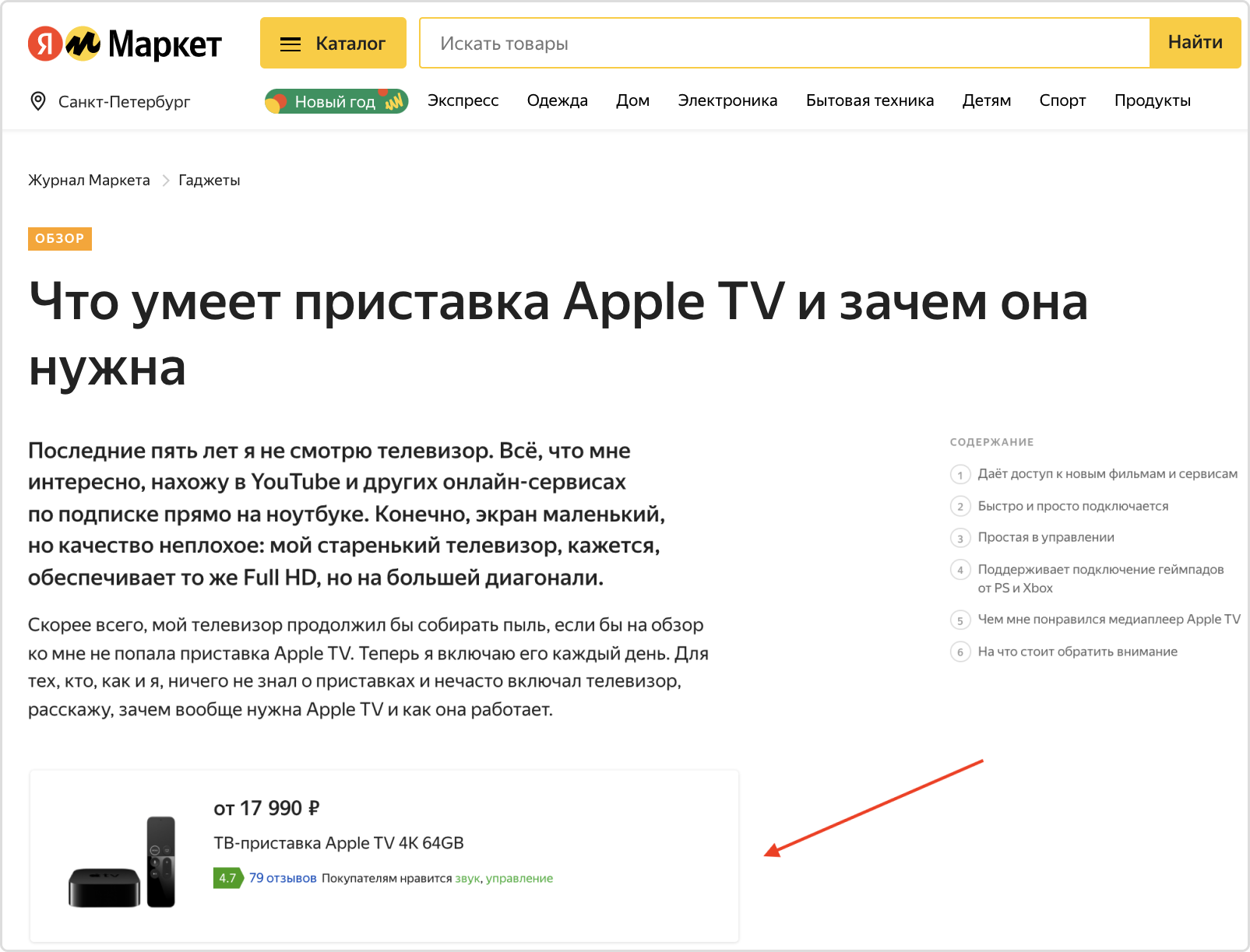1250x952 pixels.
Task: Open the Apple TV product thumbnail
Action: 122,862
